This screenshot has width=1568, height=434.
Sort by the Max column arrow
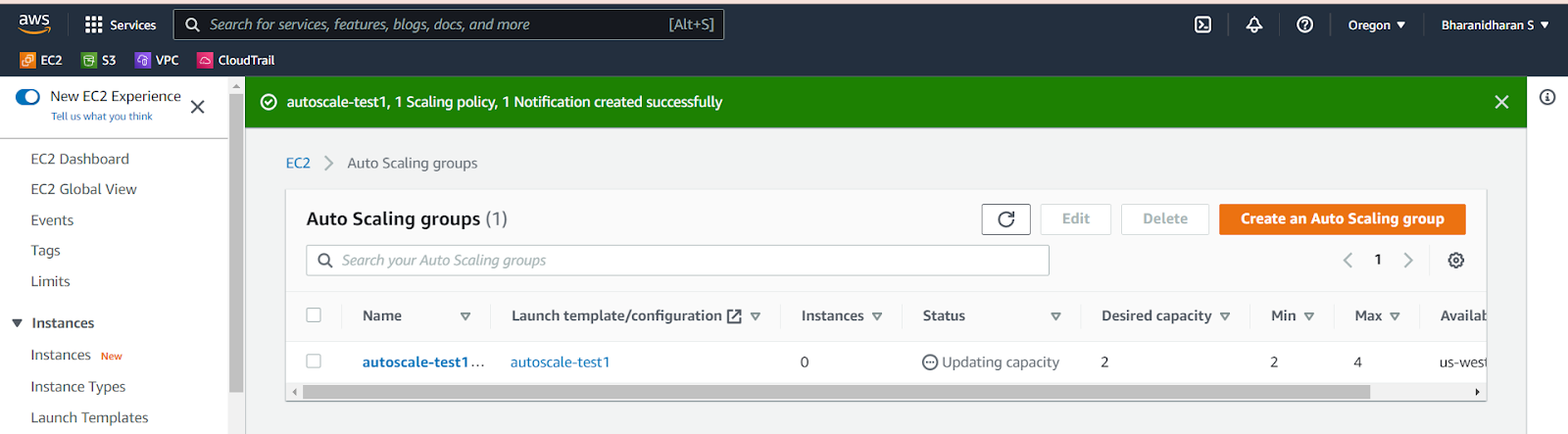point(1395,316)
